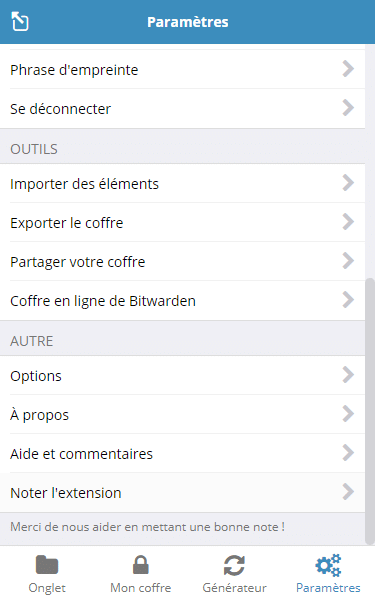375x600 pixels.
Task: Open Phrase d'empreinte entry
Action: (183, 70)
